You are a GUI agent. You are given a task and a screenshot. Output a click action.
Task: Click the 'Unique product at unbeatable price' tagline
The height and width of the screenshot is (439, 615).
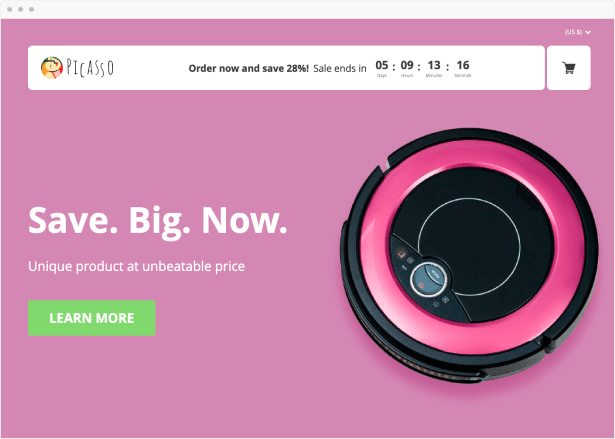point(136,266)
